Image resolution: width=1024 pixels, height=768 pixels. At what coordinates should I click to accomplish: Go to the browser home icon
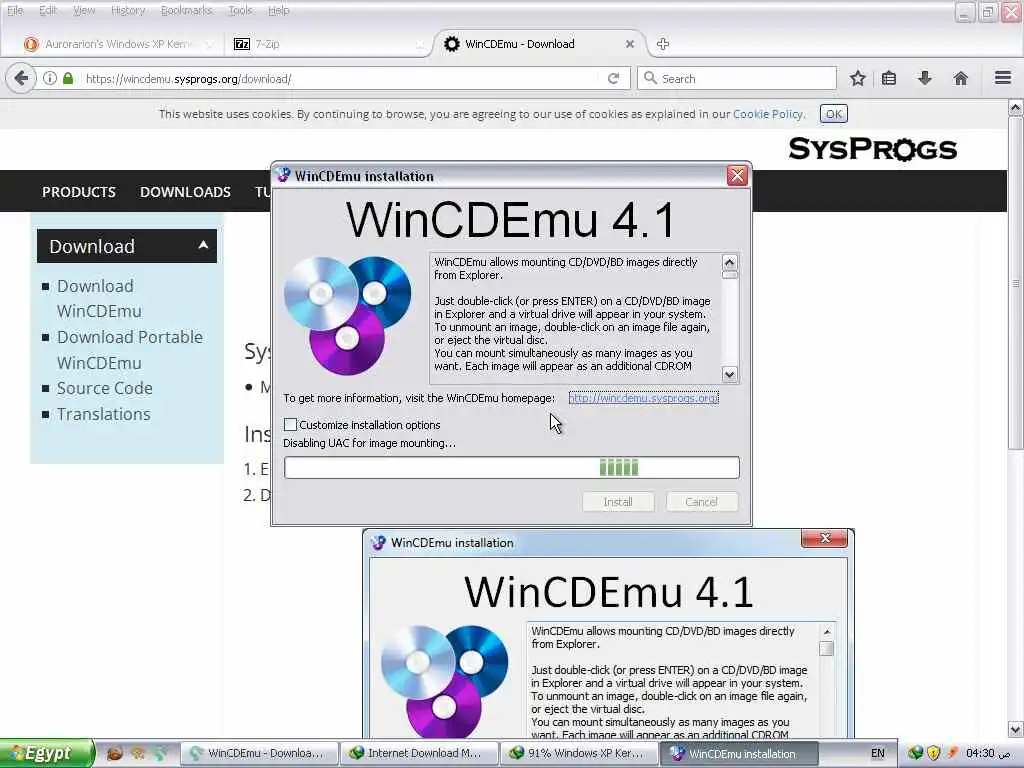960,78
